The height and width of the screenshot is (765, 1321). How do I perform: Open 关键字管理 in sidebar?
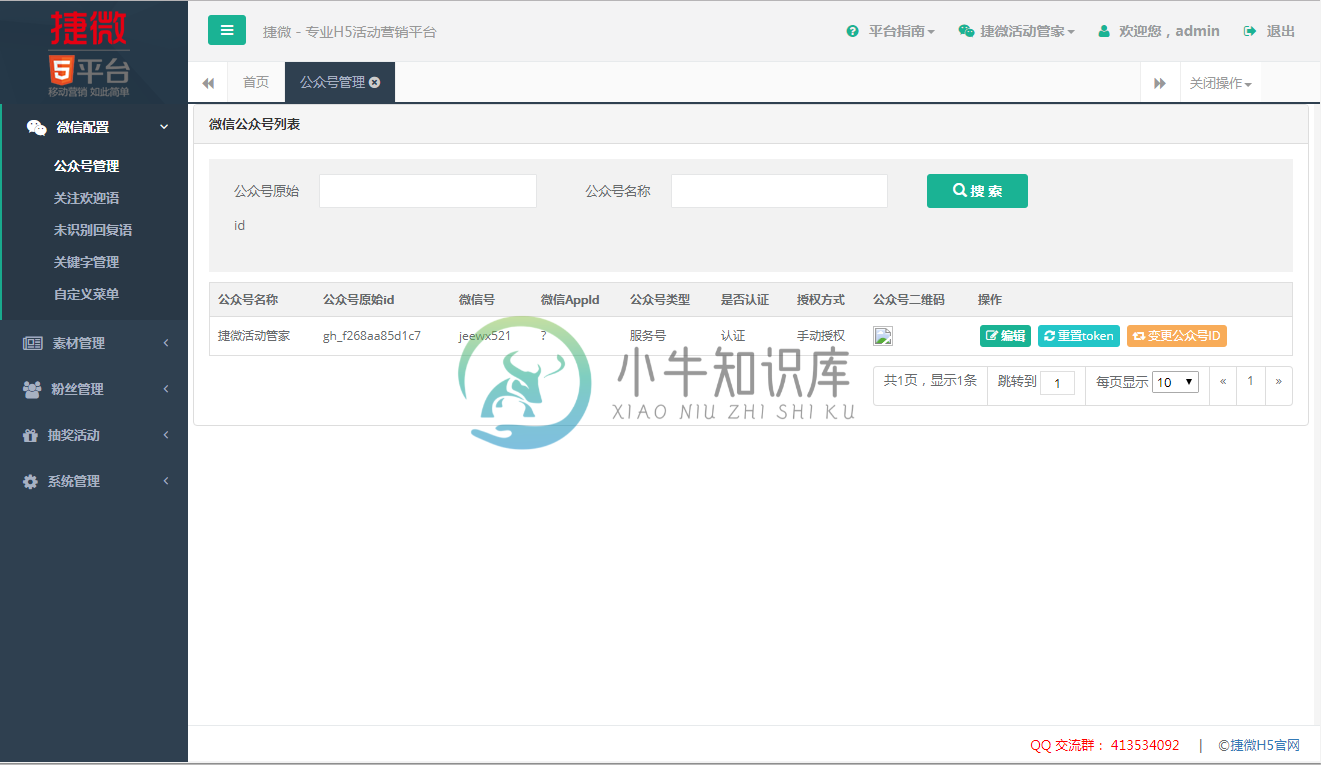click(87, 262)
